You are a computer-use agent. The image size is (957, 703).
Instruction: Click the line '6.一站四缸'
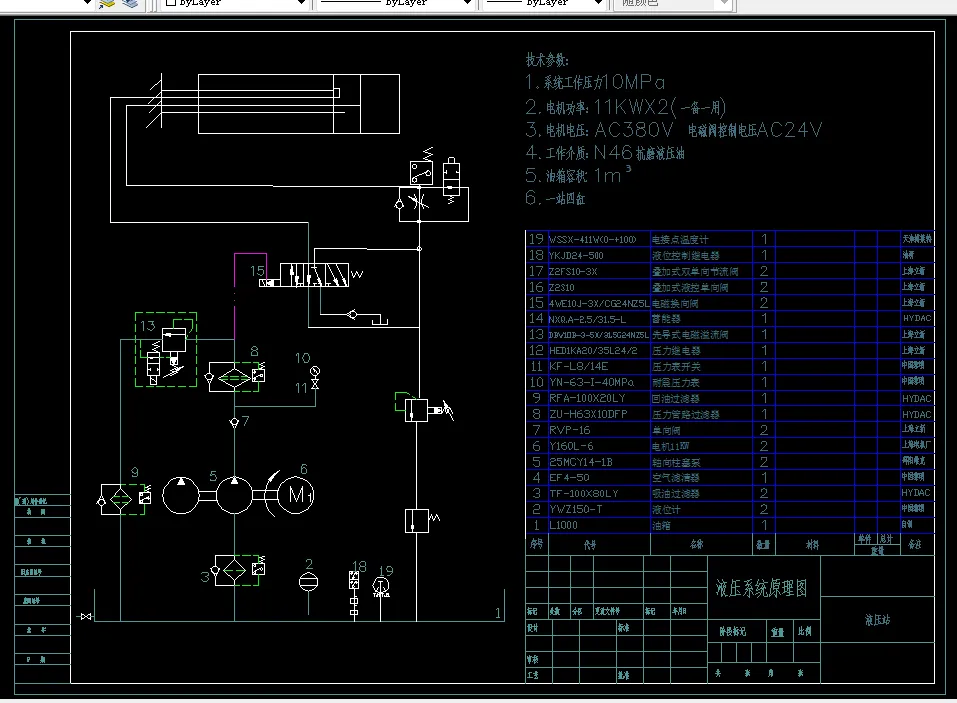[x=555, y=198]
